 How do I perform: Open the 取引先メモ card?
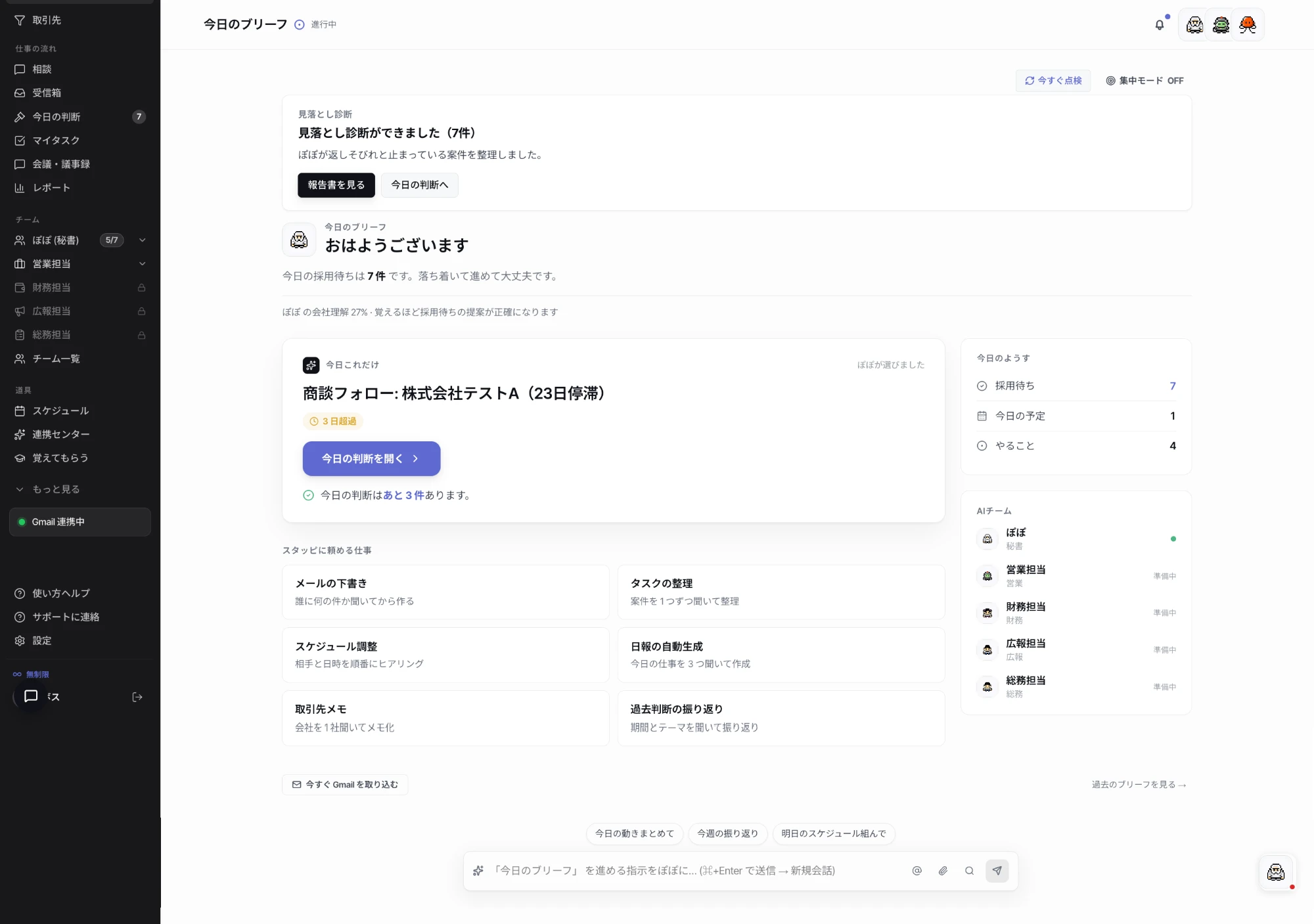tap(445, 718)
